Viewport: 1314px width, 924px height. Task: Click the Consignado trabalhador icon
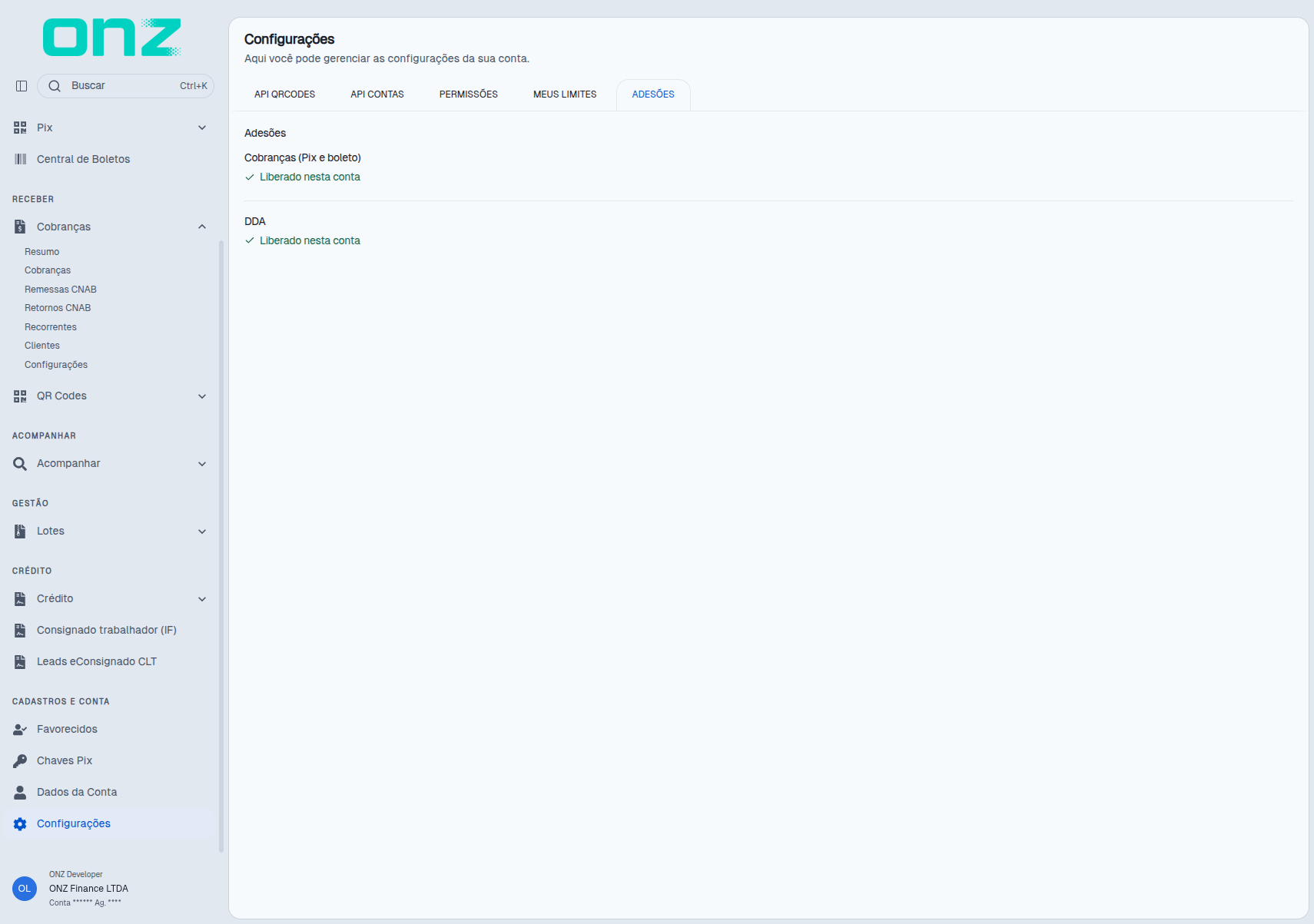pyautogui.click(x=20, y=631)
